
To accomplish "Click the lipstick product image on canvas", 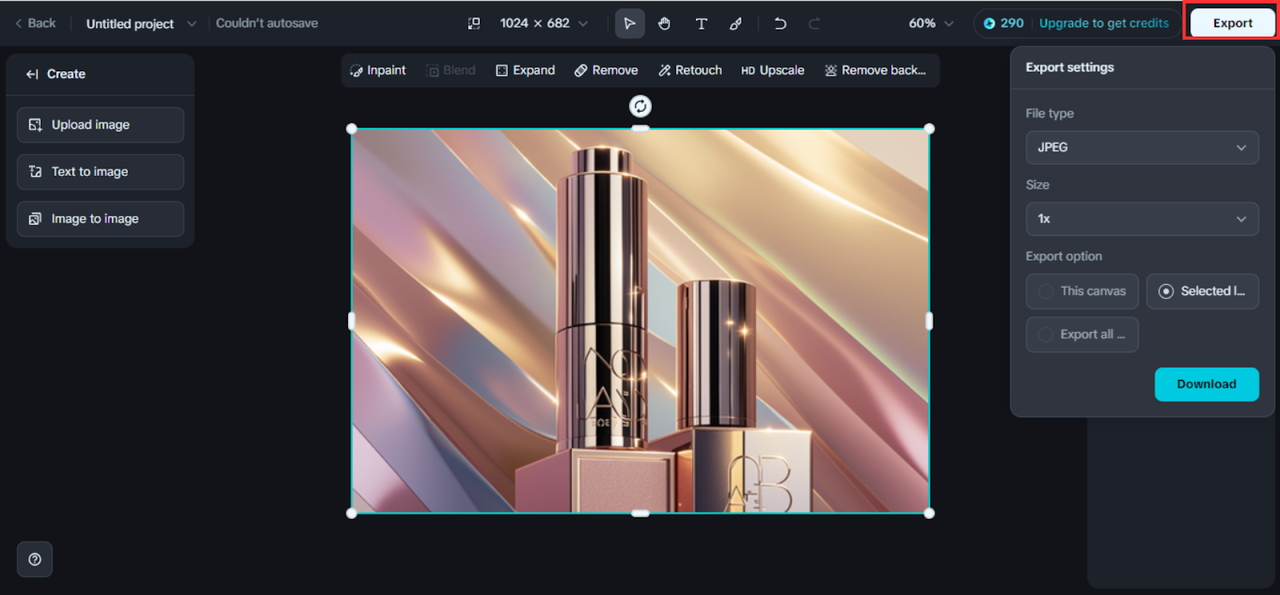I will tap(640, 321).
